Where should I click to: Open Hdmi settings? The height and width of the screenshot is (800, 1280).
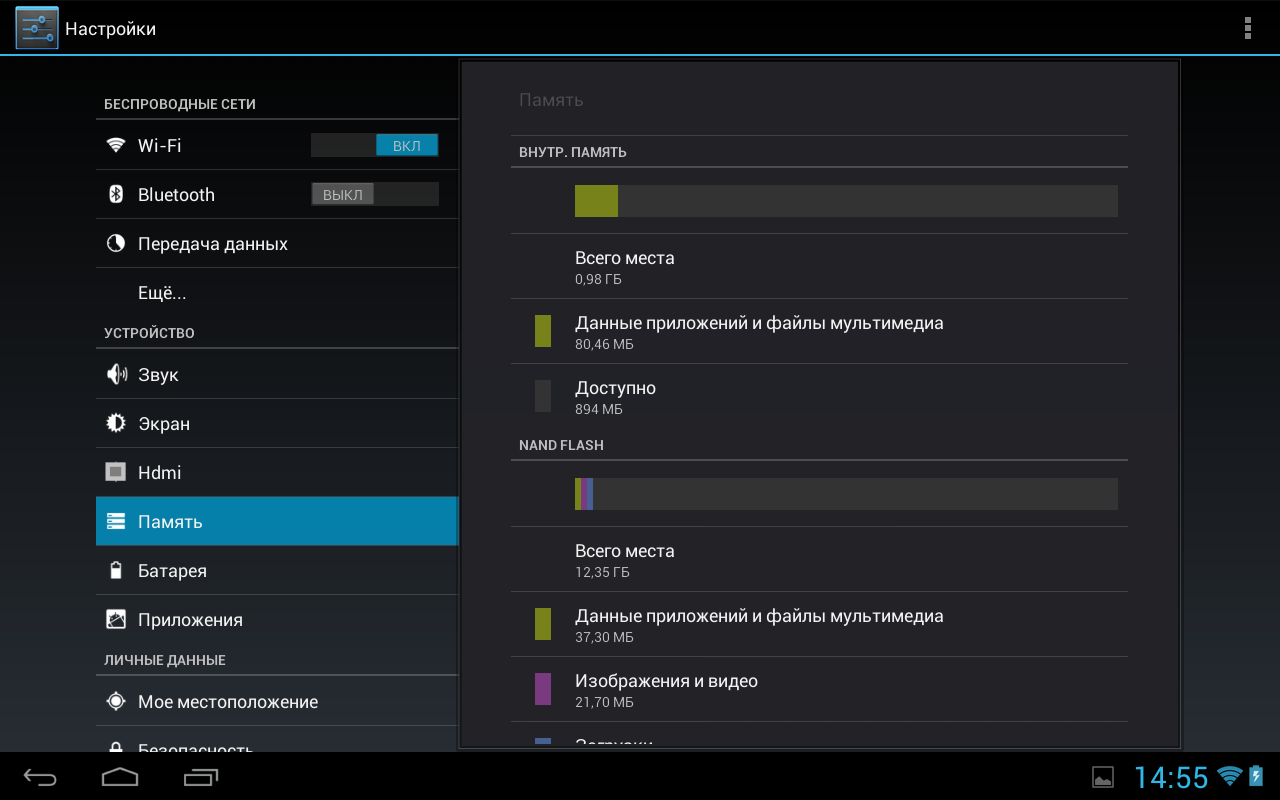coord(277,472)
